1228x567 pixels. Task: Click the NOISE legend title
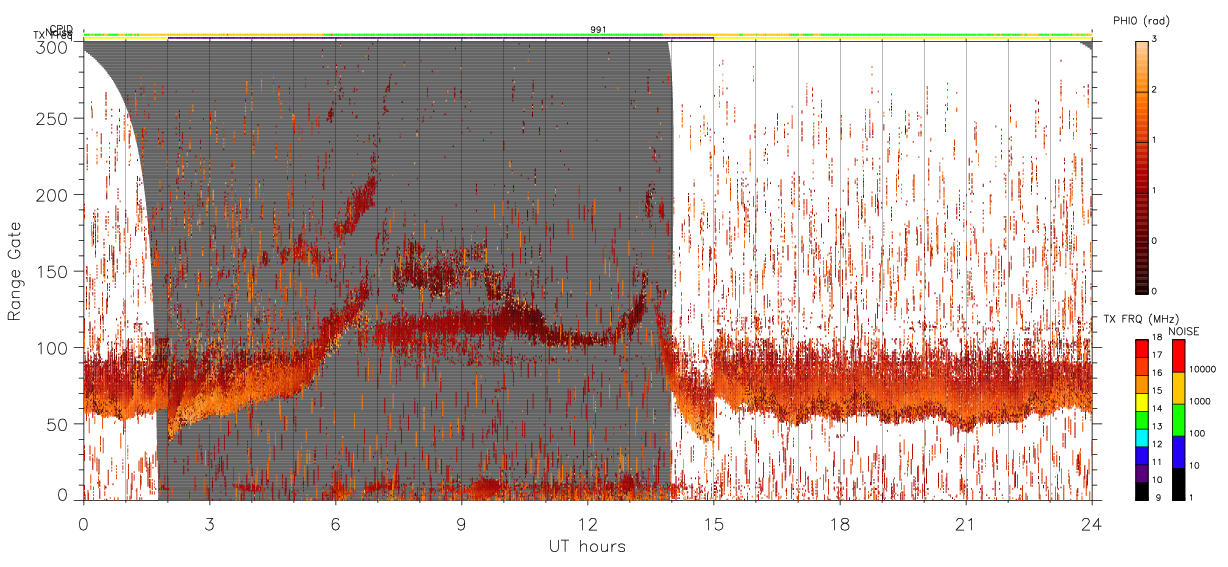click(x=1184, y=330)
